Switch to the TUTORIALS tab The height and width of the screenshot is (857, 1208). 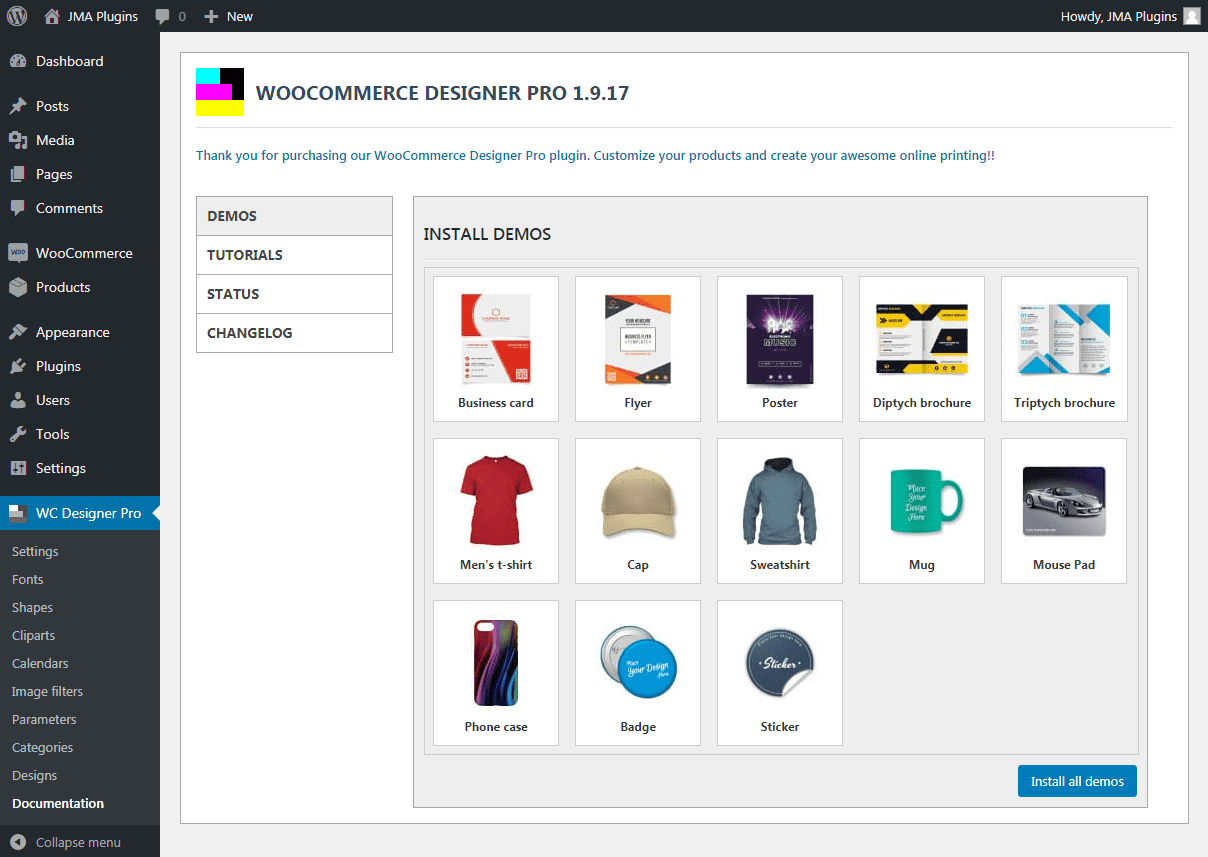[x=294, y=255]
